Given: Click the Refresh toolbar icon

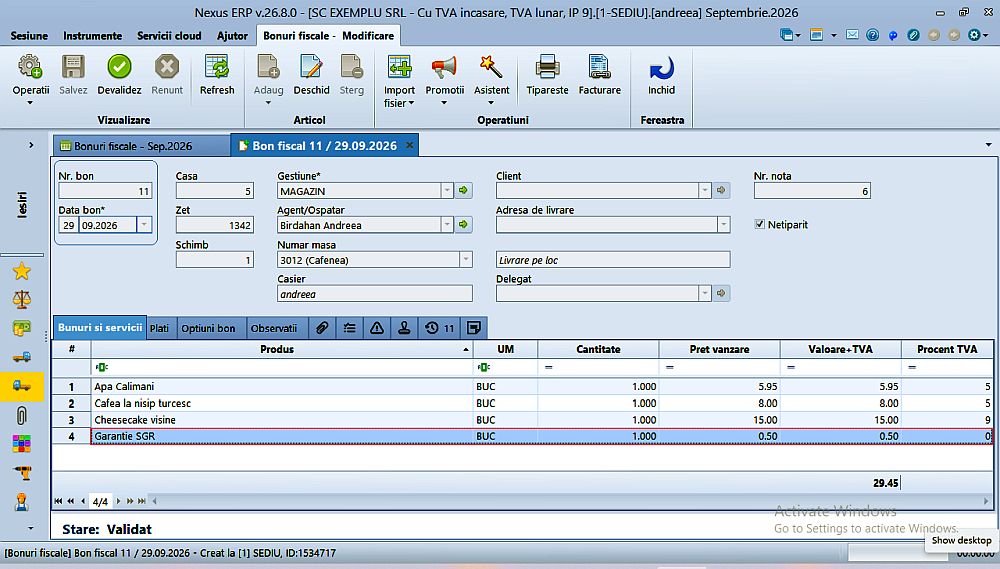Looking at the screenshot, I should [x=217, y=67].
